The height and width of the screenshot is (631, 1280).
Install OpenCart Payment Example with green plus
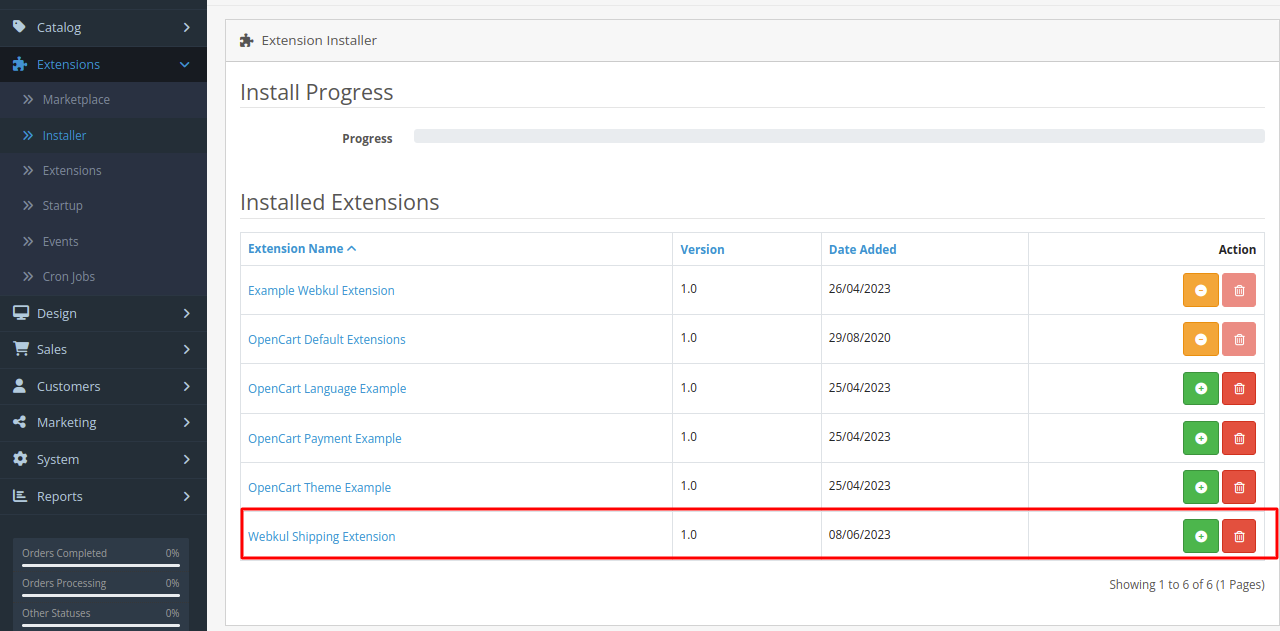(x=1201, y=438)
